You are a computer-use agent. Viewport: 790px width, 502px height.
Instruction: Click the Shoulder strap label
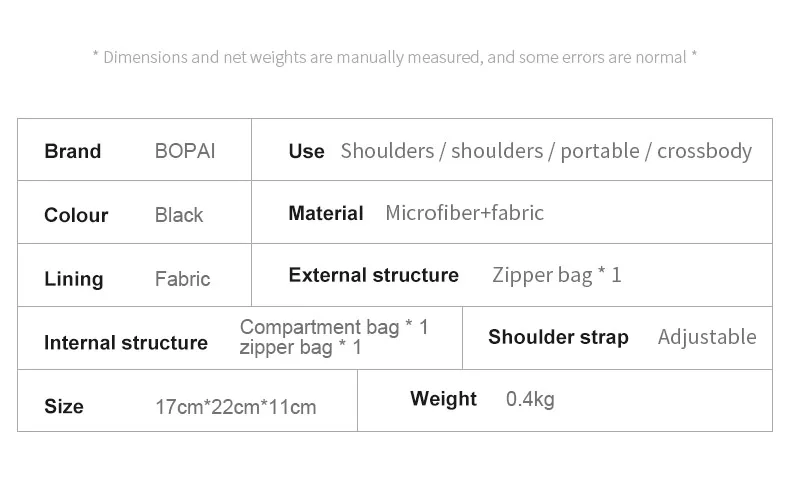pos(558,337)
